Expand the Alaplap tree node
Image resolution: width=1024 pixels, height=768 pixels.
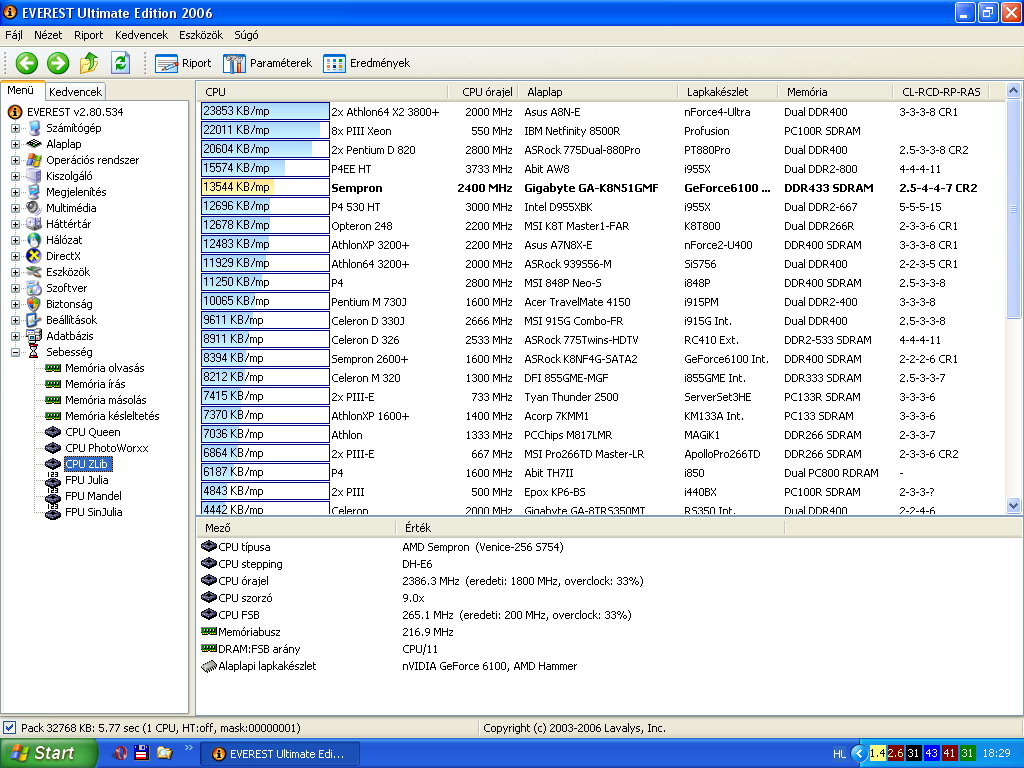click(x=15, y=144)
